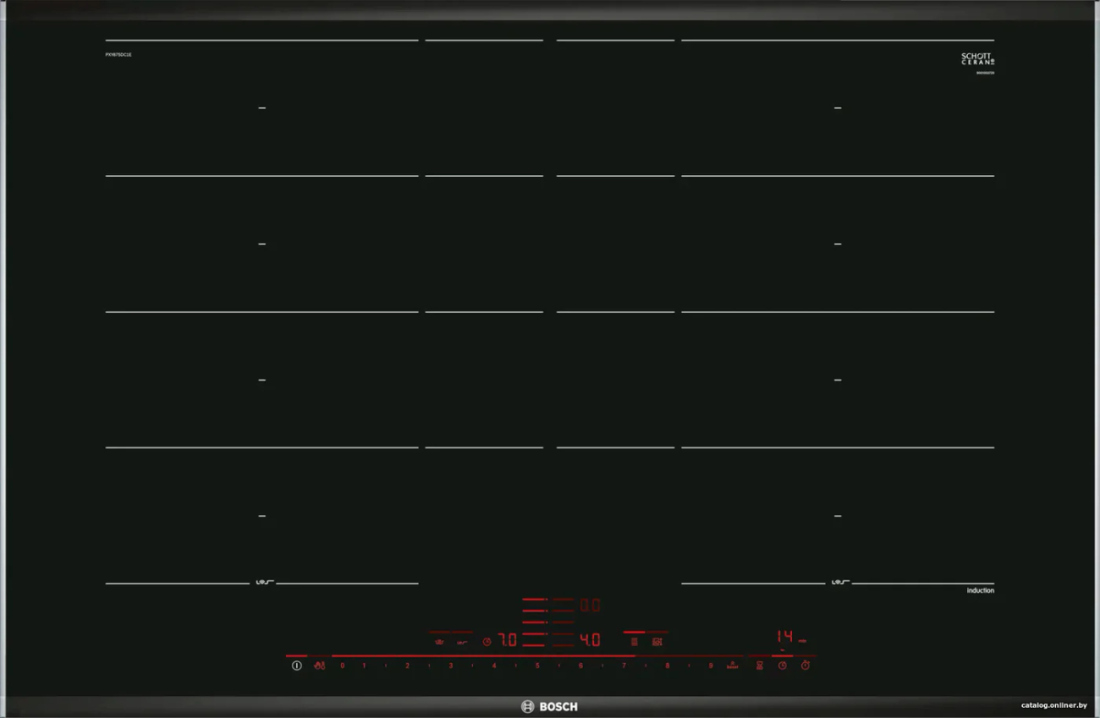Viewport: 1100px width, 718px height.
Task: Set the slider to power level 0
Action: tap(342, 665)
